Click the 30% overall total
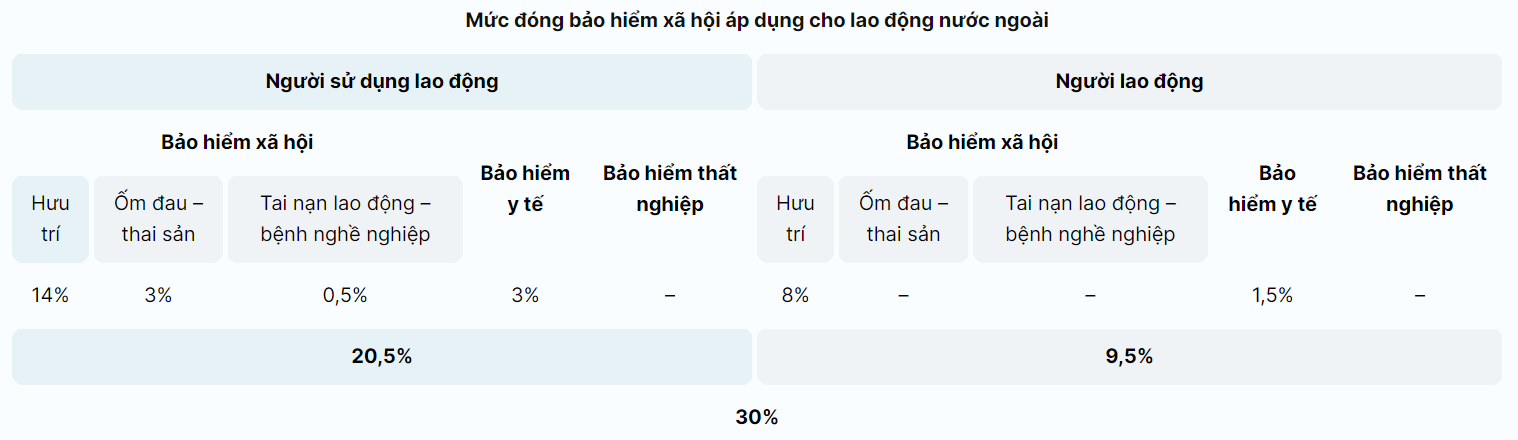The image size is (1518, 440). [x=757, y=418]
